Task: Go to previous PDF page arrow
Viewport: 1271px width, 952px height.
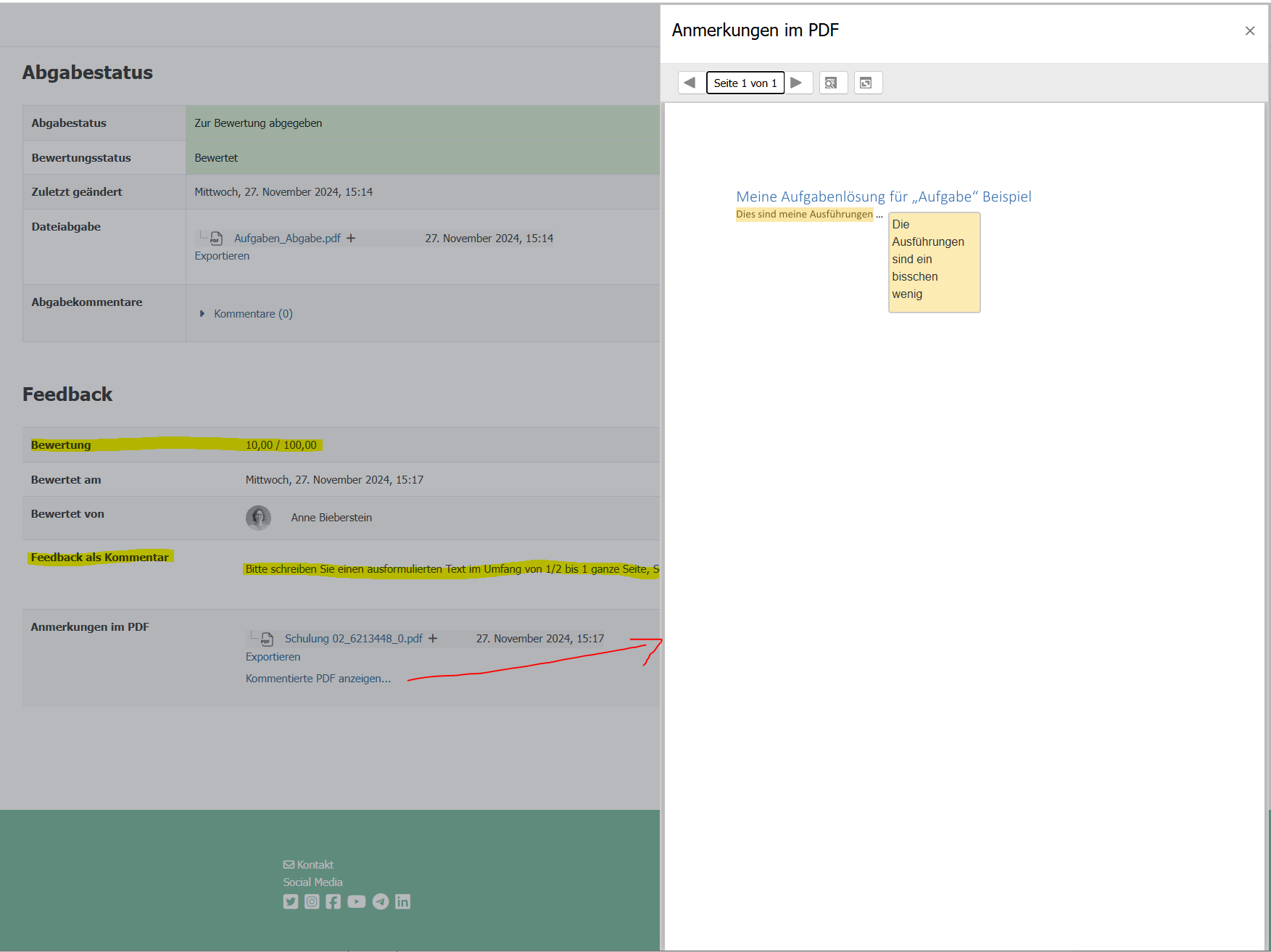Action: (x=690, y=83)
